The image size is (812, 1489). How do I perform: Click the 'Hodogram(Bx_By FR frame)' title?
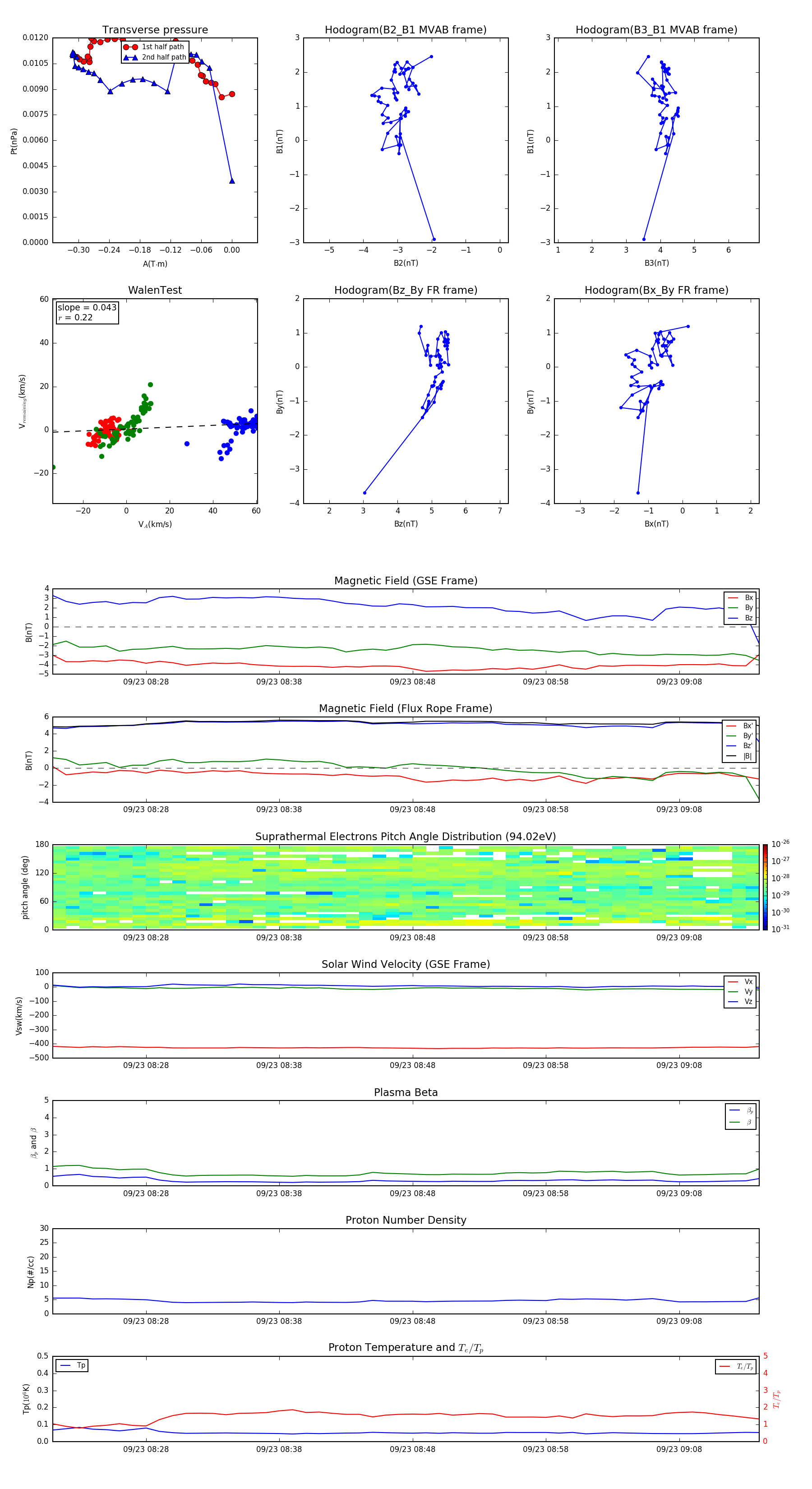point(656,290)
